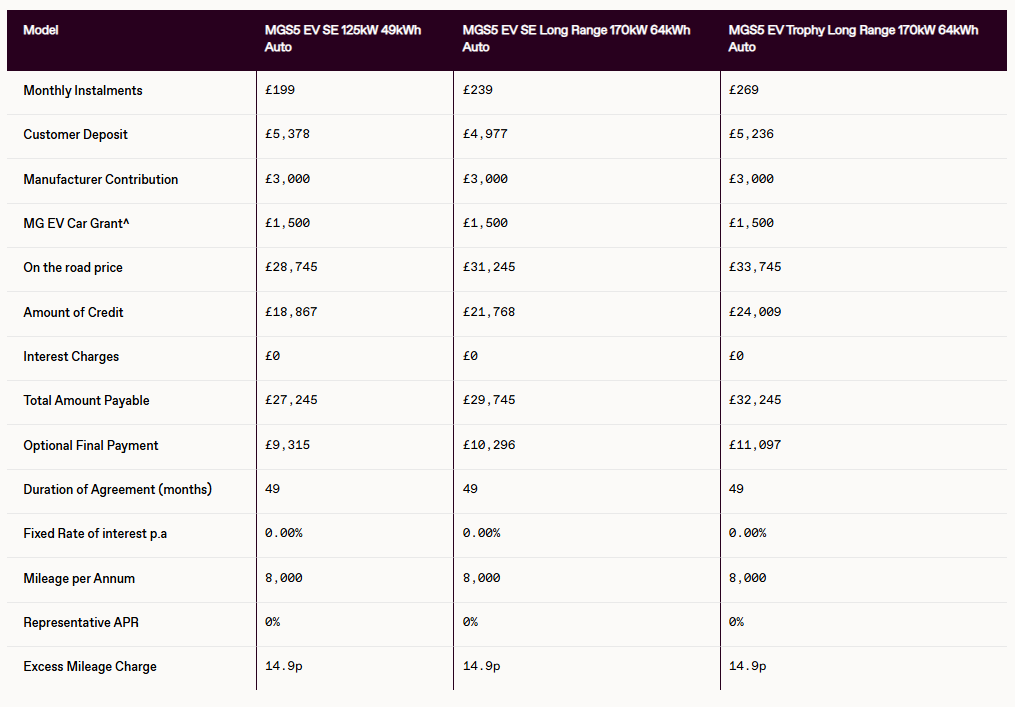
Task: Select the £32,245 total amount payable
Action: pyautogui.click(x=755, y=400)
